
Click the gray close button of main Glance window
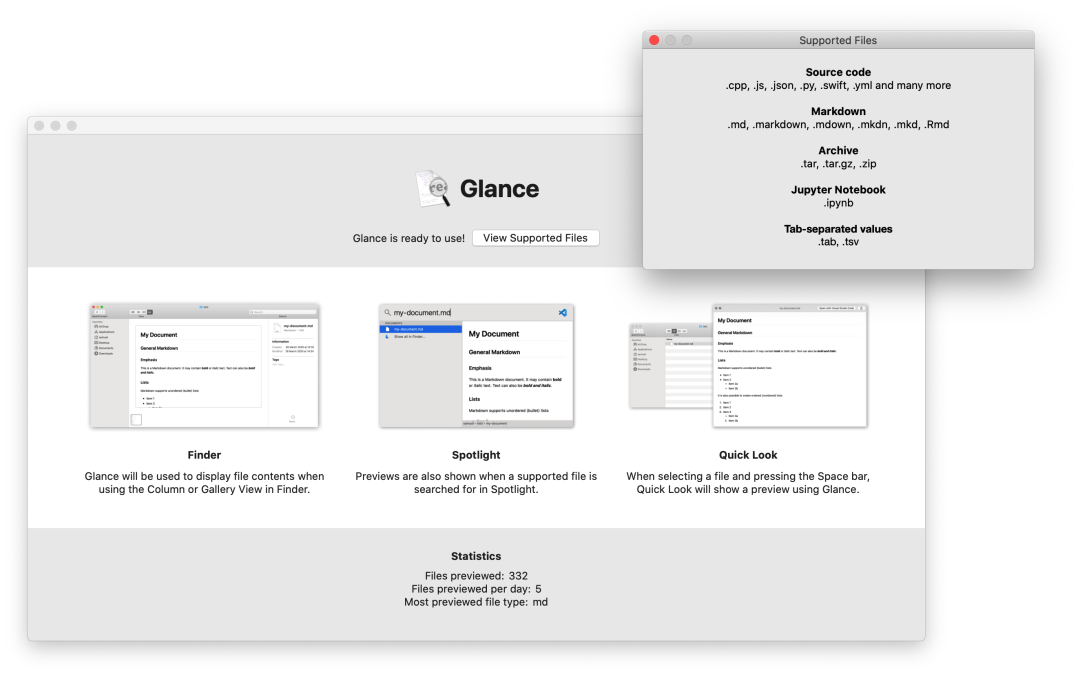pos(39,125)
